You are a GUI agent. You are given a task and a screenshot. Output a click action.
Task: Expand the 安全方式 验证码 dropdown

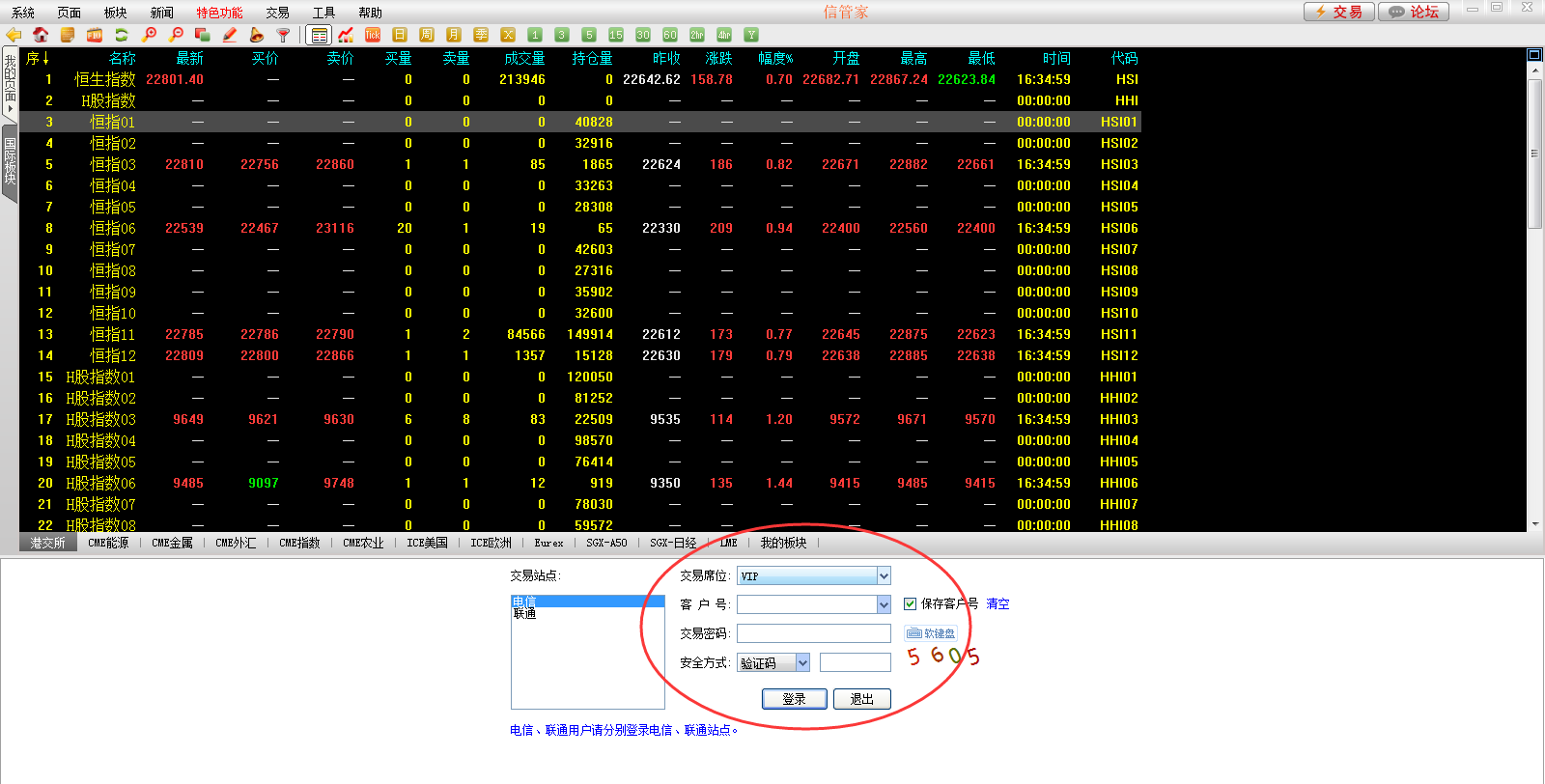pos(802,663)
